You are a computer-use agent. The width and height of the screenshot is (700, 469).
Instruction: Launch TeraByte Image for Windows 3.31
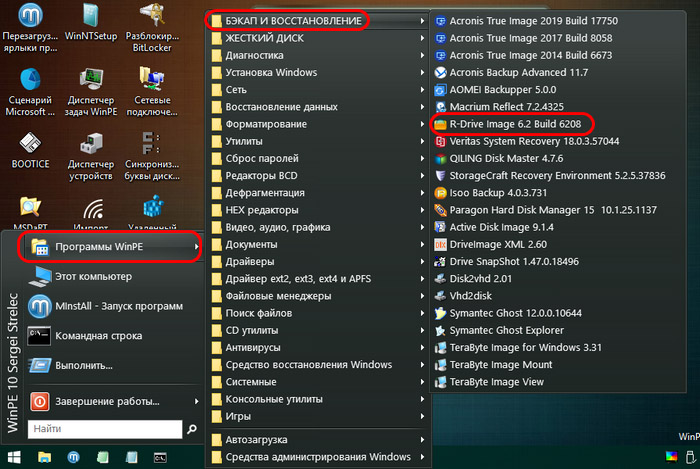(x=518, y=347)
